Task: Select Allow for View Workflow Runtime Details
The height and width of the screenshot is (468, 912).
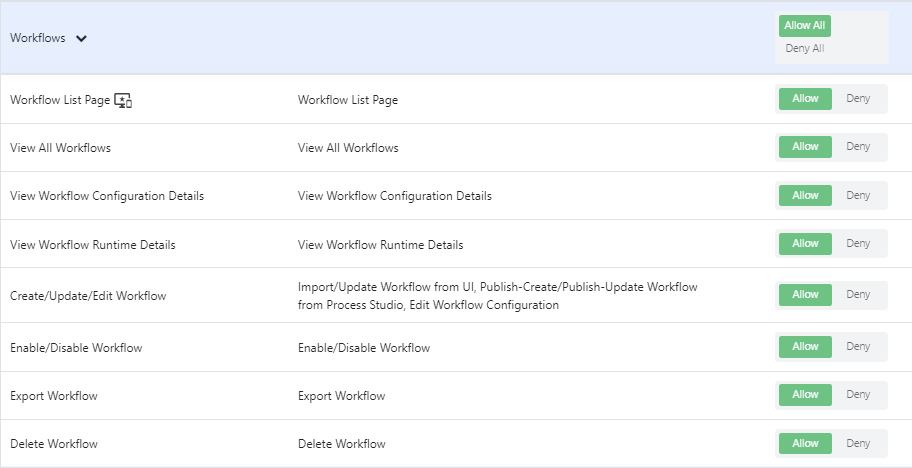Action: pos(805,244)
